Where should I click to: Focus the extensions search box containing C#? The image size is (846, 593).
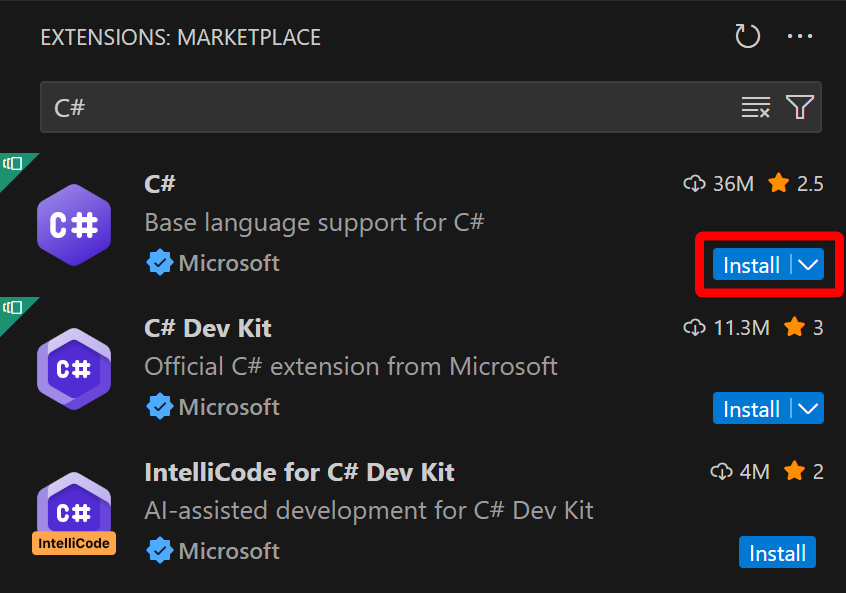point(380,108)
